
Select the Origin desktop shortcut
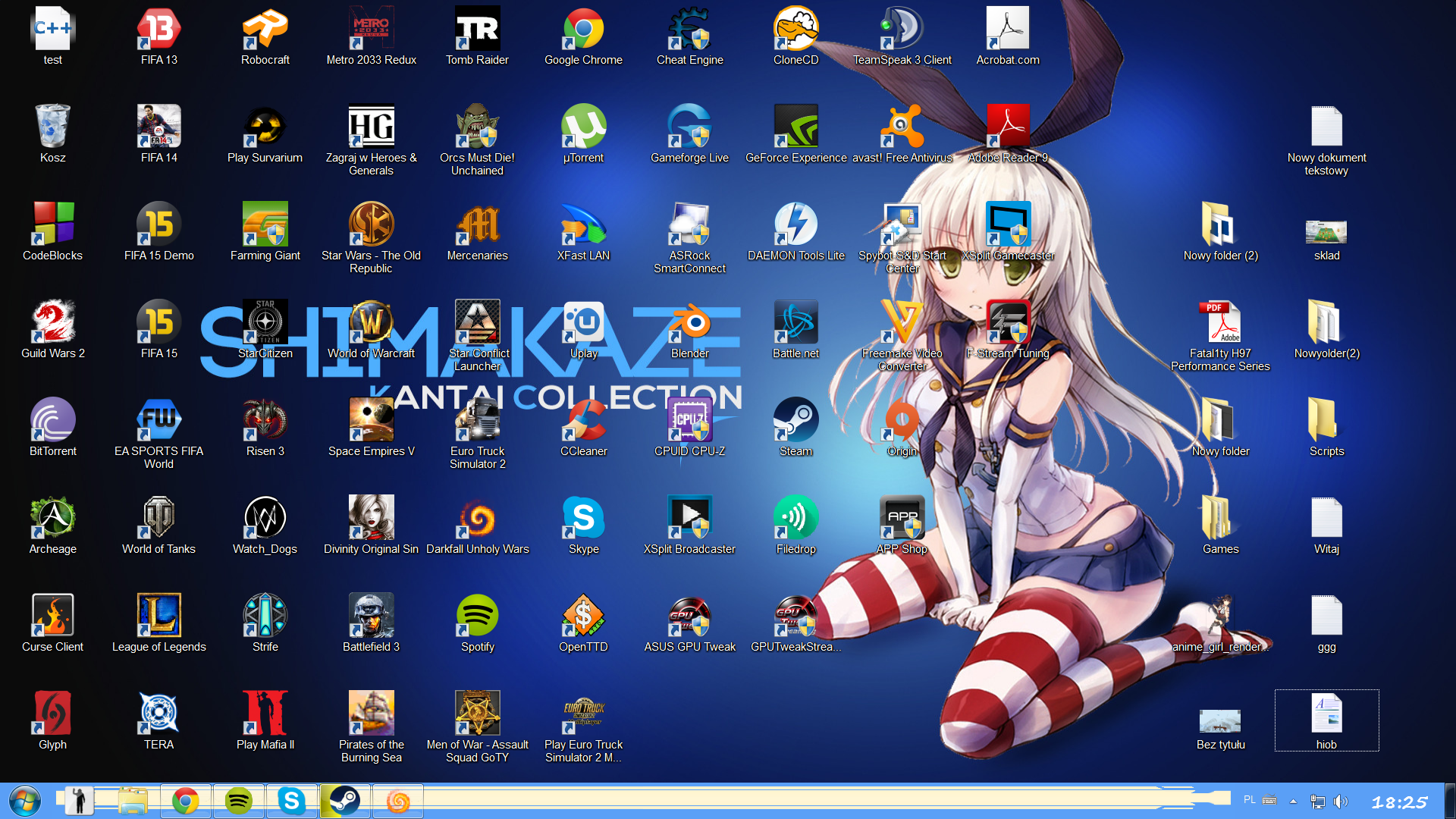click(902, 427)
